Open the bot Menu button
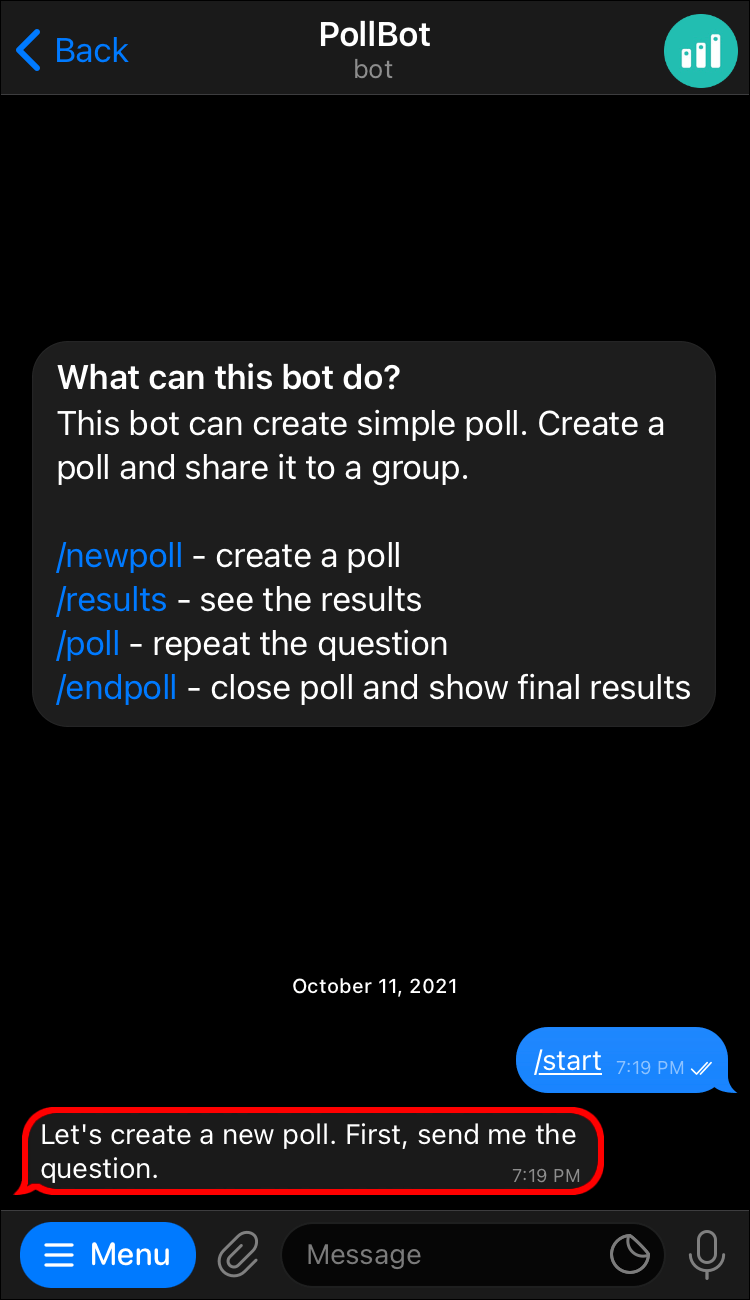The height and width of the screenshot is (1300, 750). click(x=108, y=1254)
